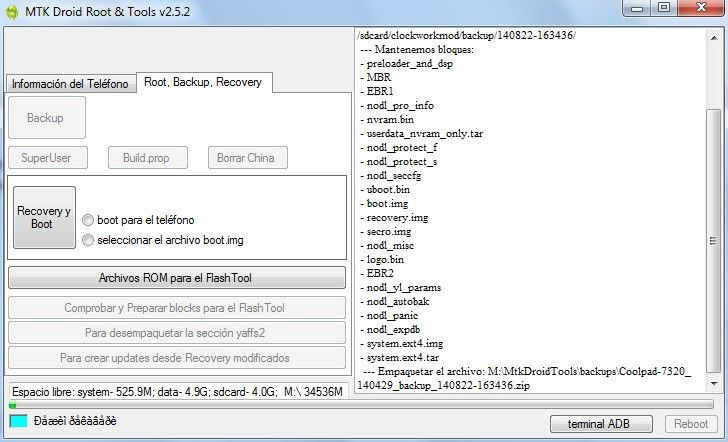Viewport: 728px width, 442px height.
Task: Click Para crear updates desde Recovery modificados
Action: point(176,358)
